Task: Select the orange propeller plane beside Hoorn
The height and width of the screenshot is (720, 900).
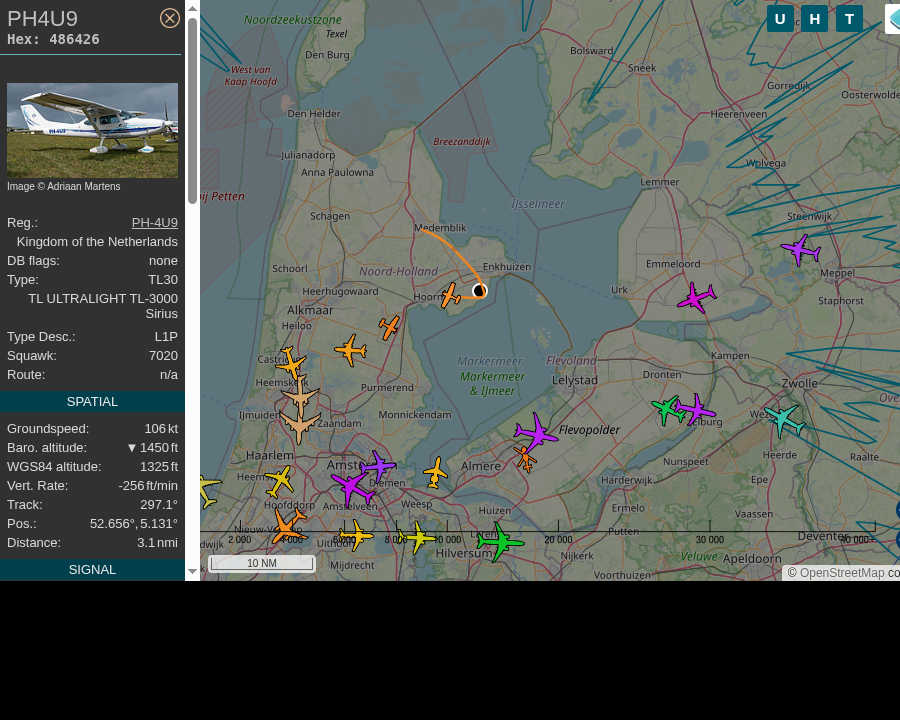Action: (451, 295)
